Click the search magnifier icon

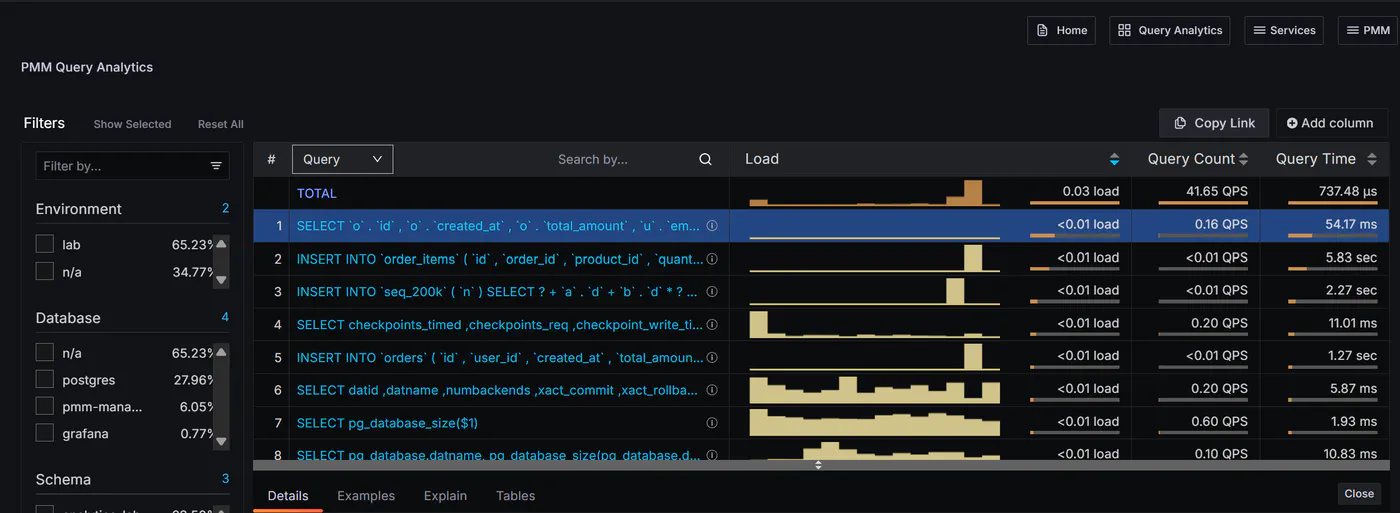(705, 159)
